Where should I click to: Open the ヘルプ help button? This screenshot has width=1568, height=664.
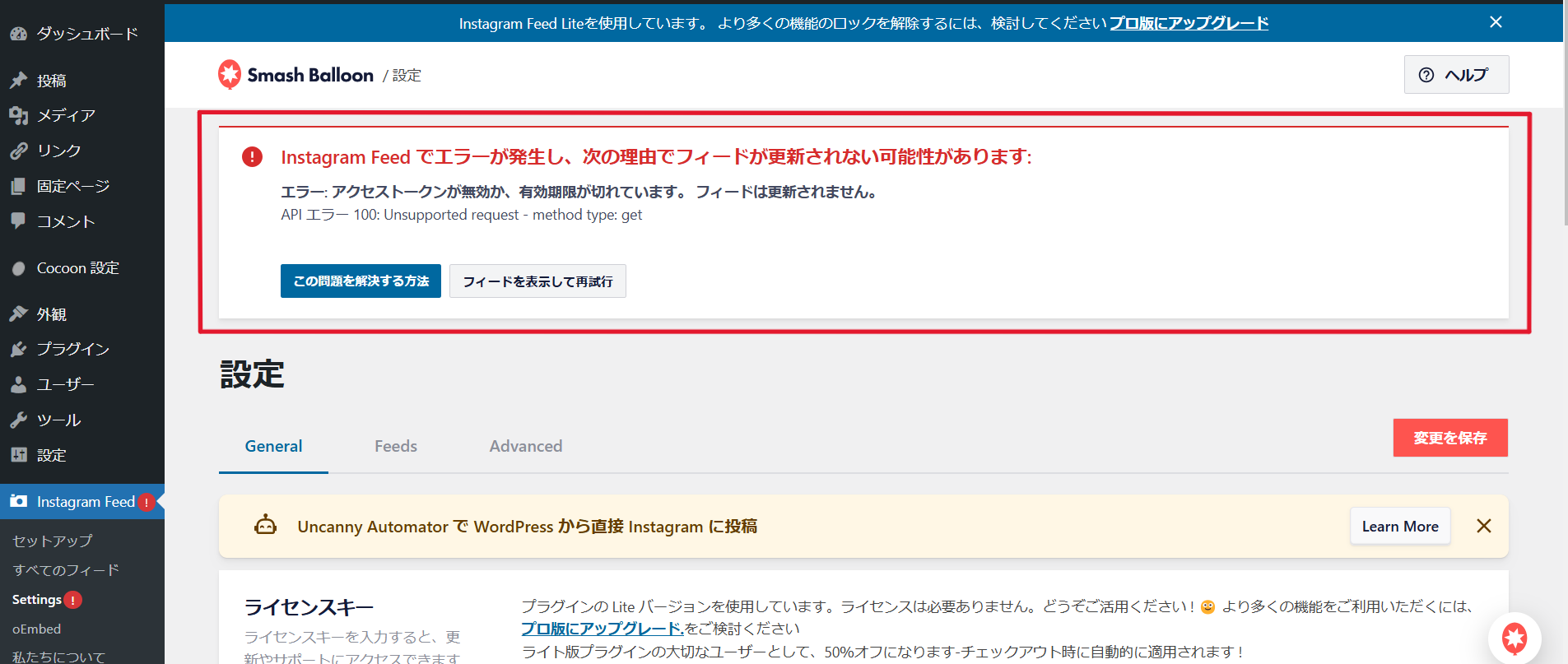tap(1455, 75)
